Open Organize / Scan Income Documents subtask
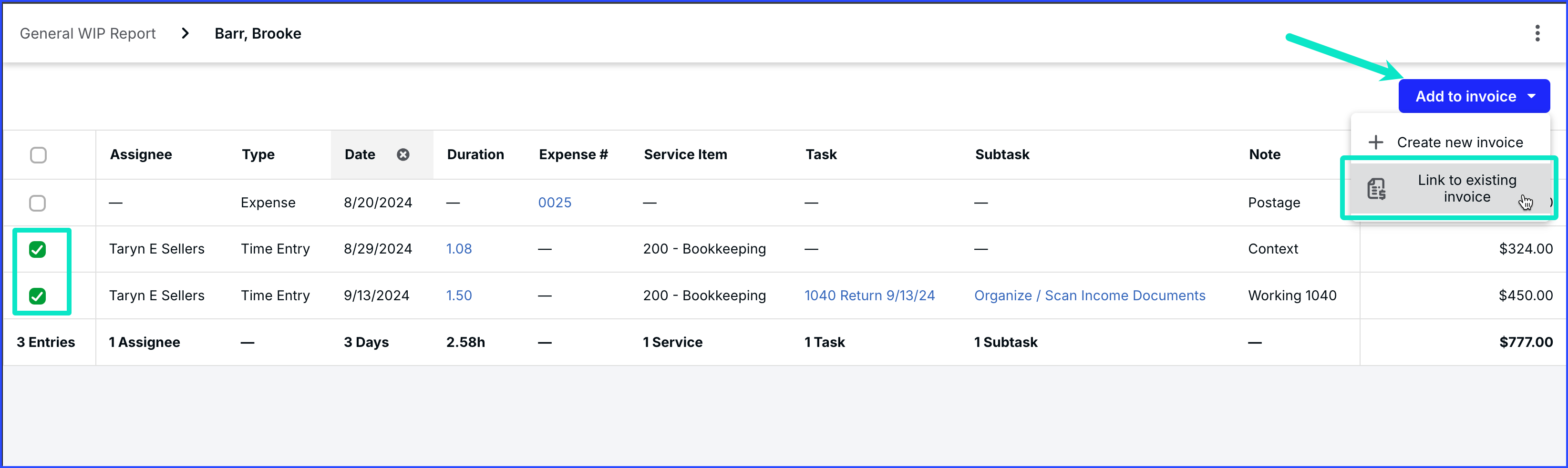1568x468 pixels. pos(1089,296)
